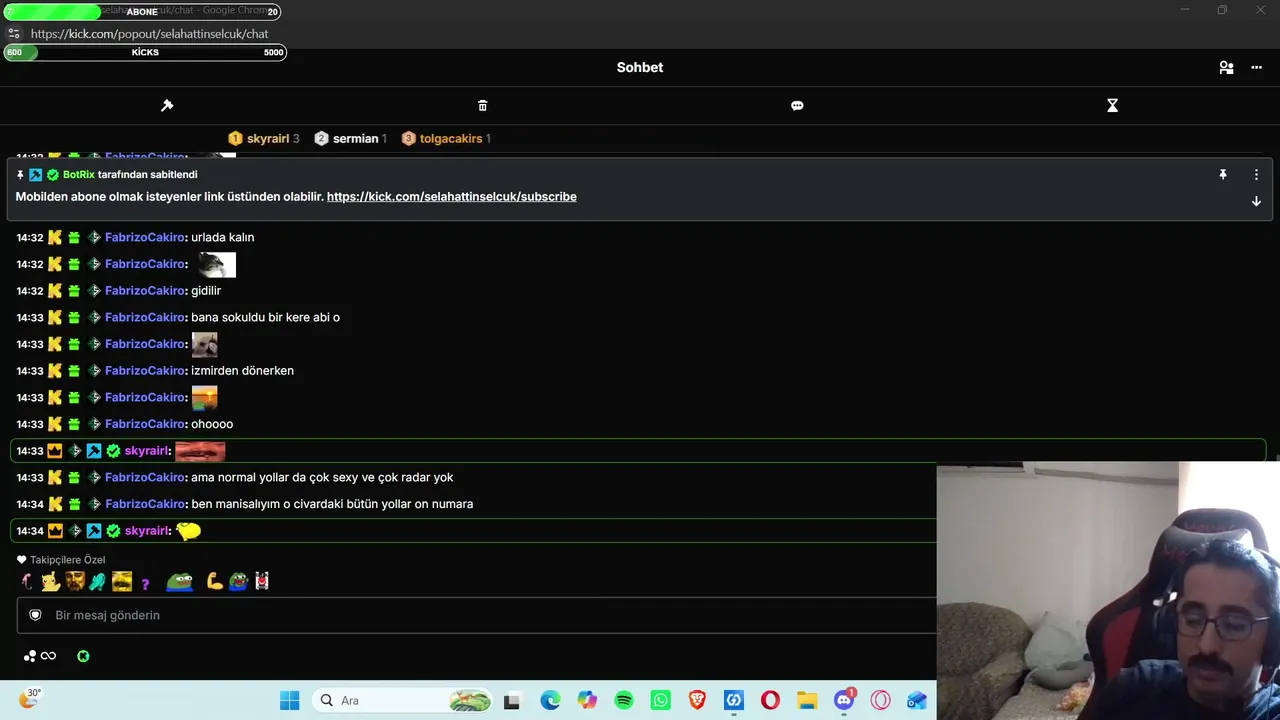Insert the teal dancing alien emote
Screen dimensions: 1280x720
pos(97,581)
